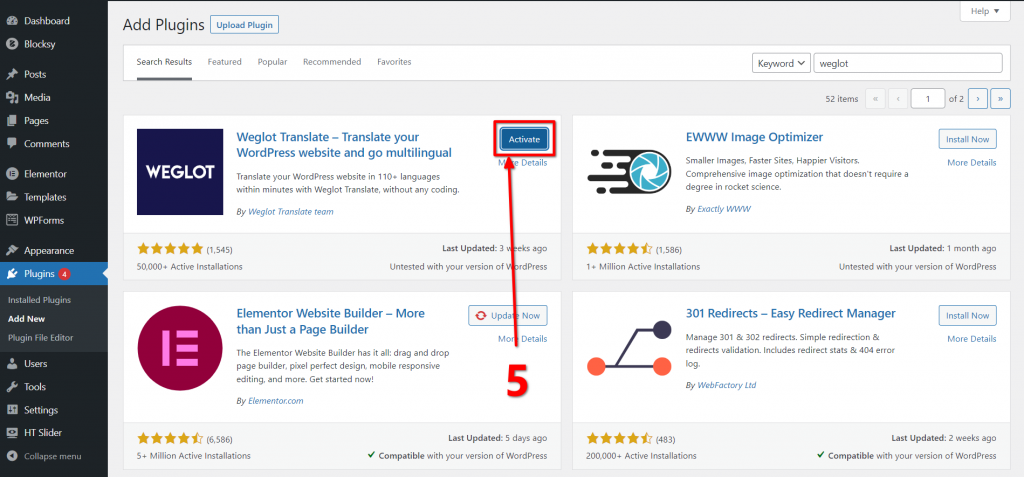Go to the next results page
1024x477 pixels.
coord(978,99)
